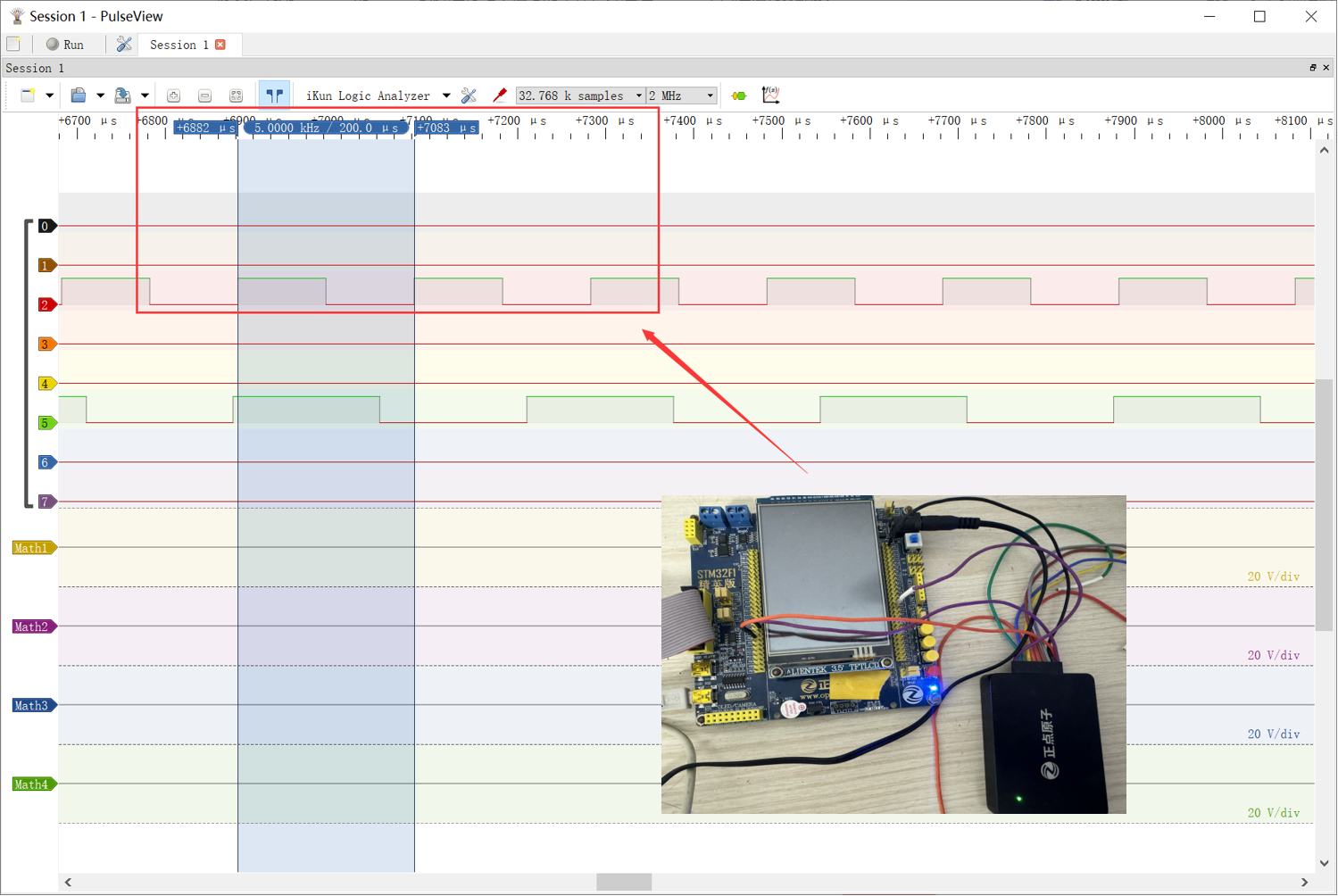Image resolution: width=1338 pixels, height=896 pixels.
Task: Select digital channel 2 label
Action: point(45,304)
